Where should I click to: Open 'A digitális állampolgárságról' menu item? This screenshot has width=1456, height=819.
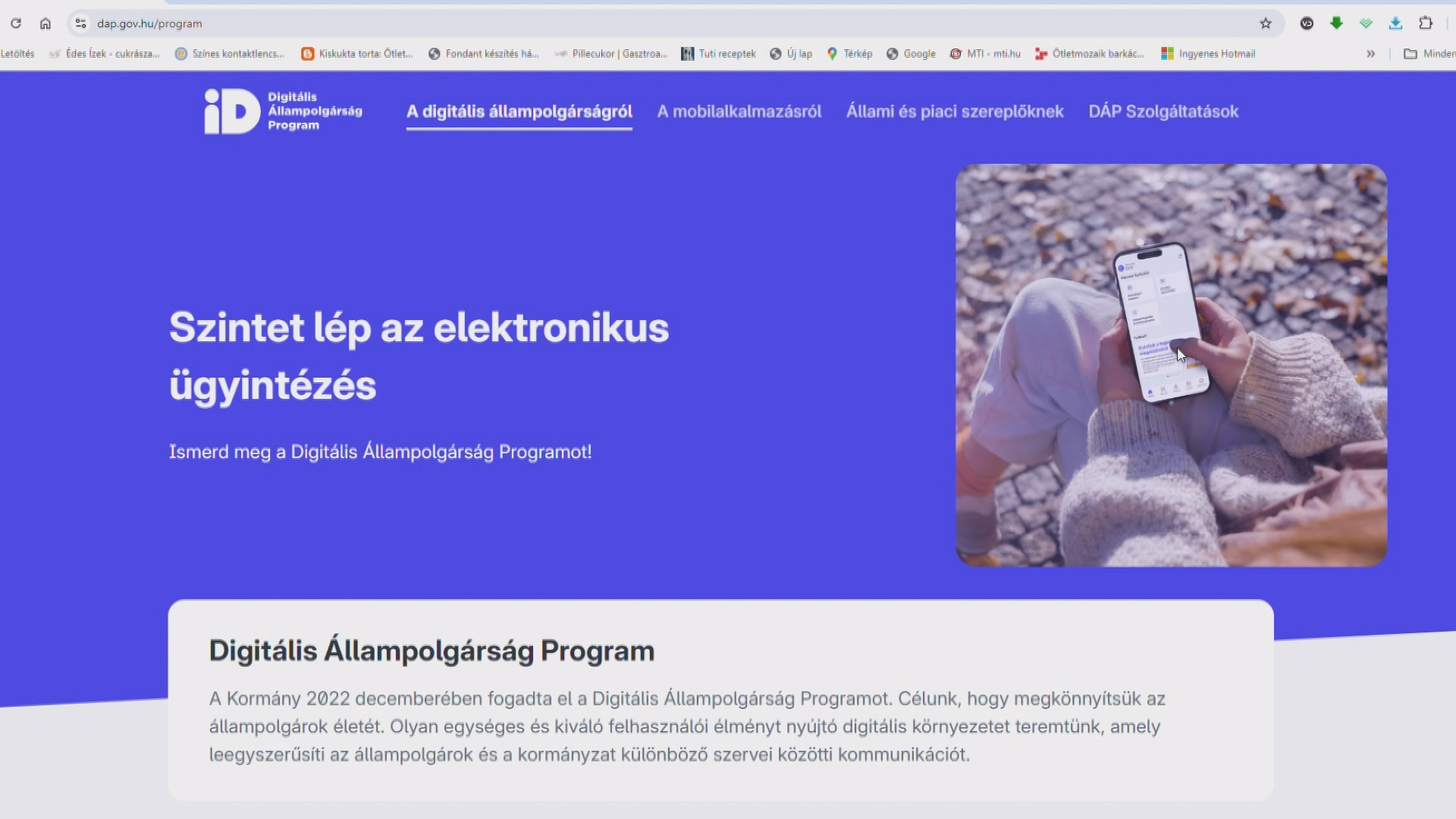pyautogui.click(x=519, y=111)
